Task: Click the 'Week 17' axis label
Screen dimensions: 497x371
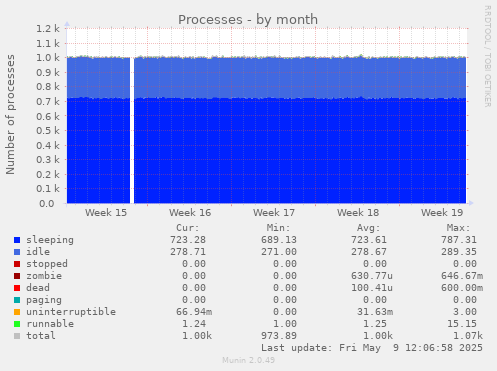Action: [274, 213]
